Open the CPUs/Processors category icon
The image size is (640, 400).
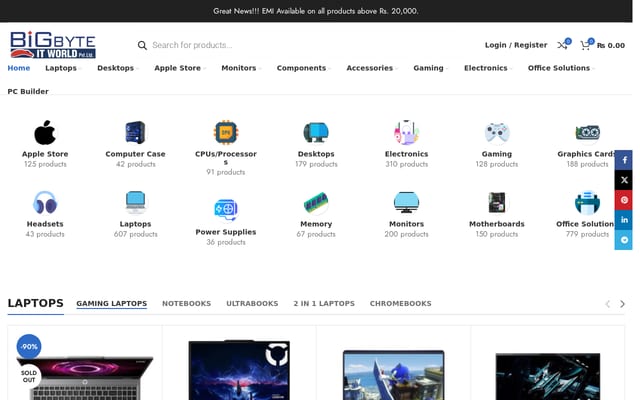coord(226,132)
